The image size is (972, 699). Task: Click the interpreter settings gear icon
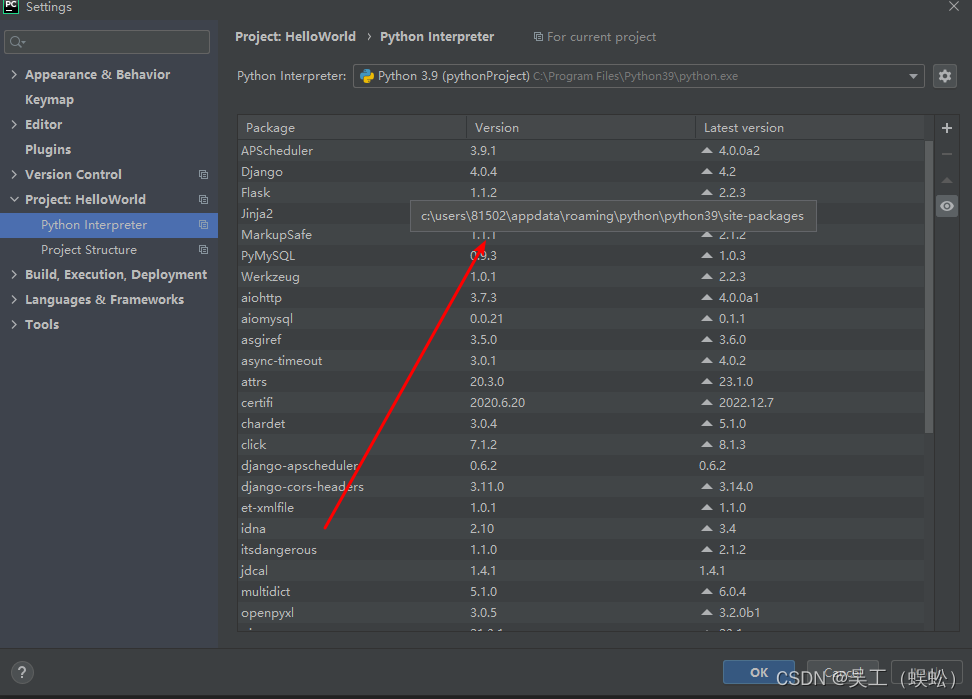pyautogui.click(x=945, y=76)
